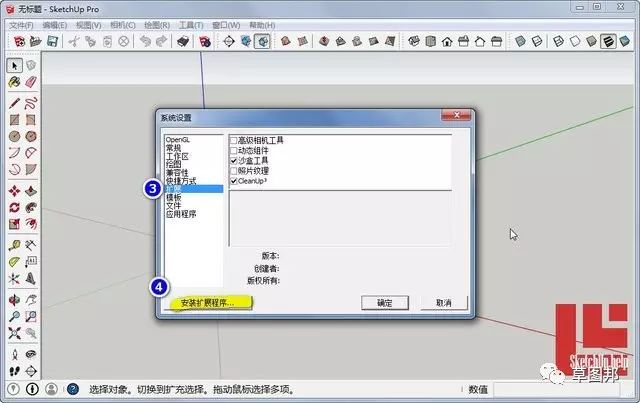This screenshot has height=403, width=640.
Task: Click the Iso view icon
Action: point(414,41)
